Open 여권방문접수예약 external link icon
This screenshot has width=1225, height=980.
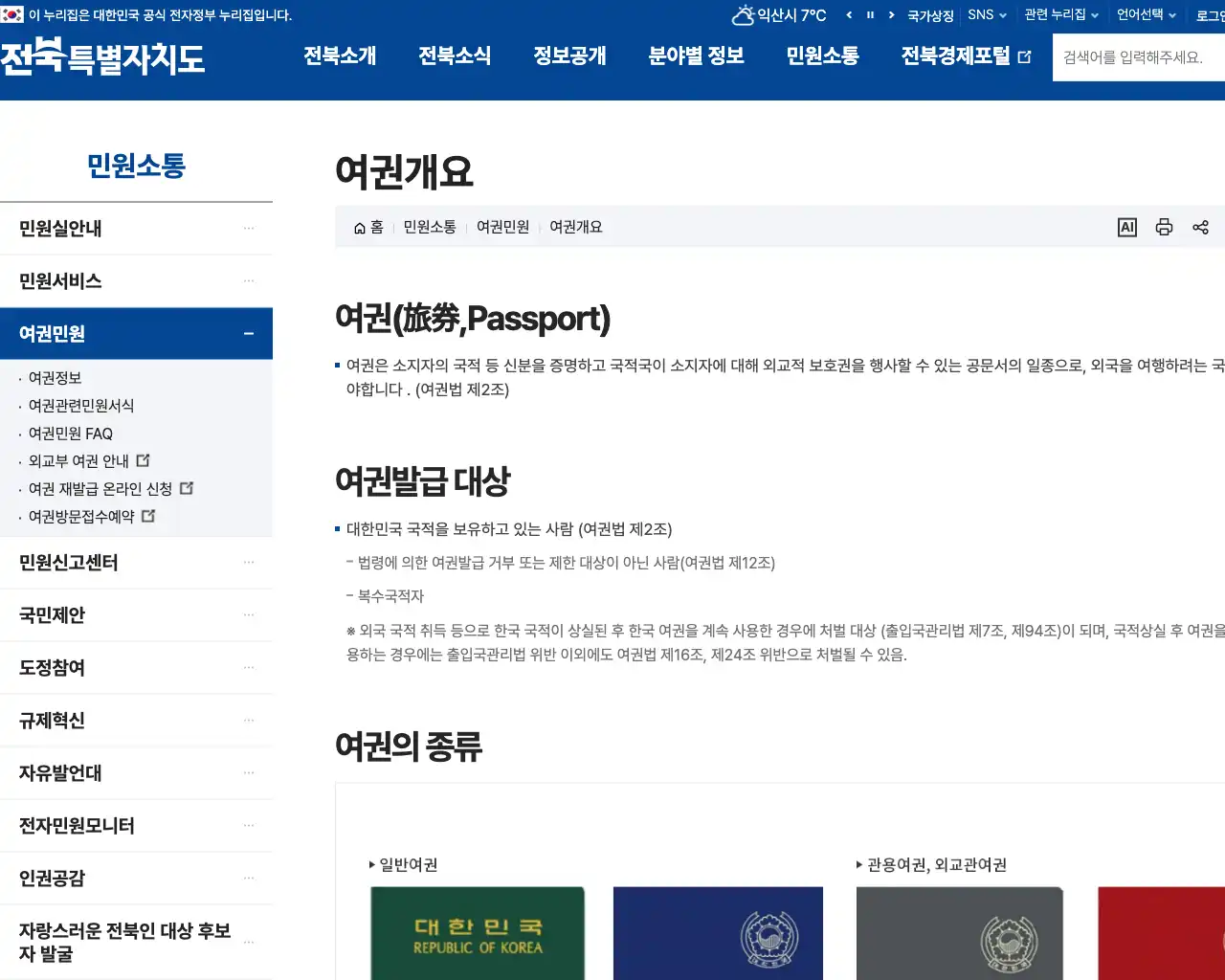pyautogui.click(x=148, y=516)
